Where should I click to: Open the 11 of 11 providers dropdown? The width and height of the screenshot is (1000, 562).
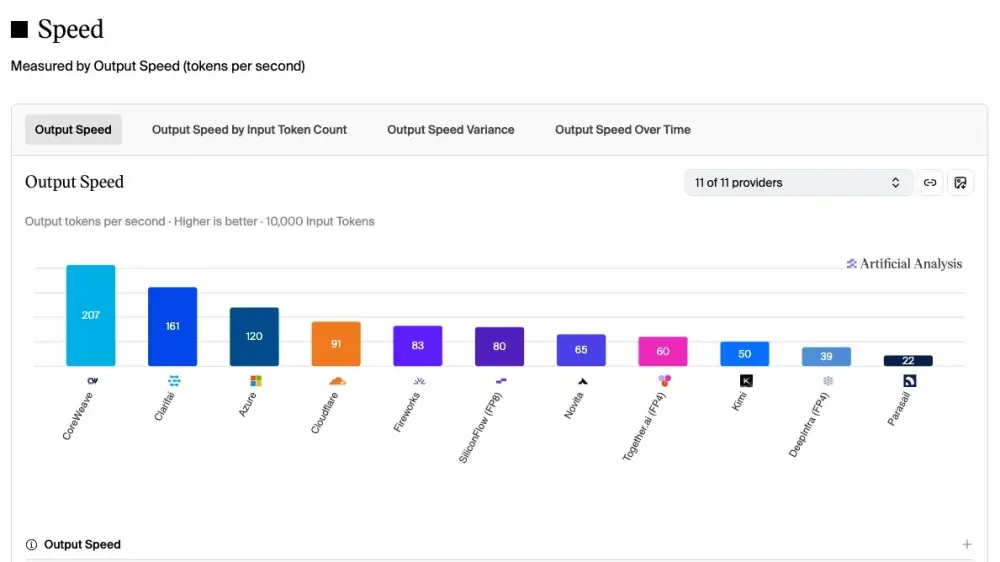click(x=798, y=182)
